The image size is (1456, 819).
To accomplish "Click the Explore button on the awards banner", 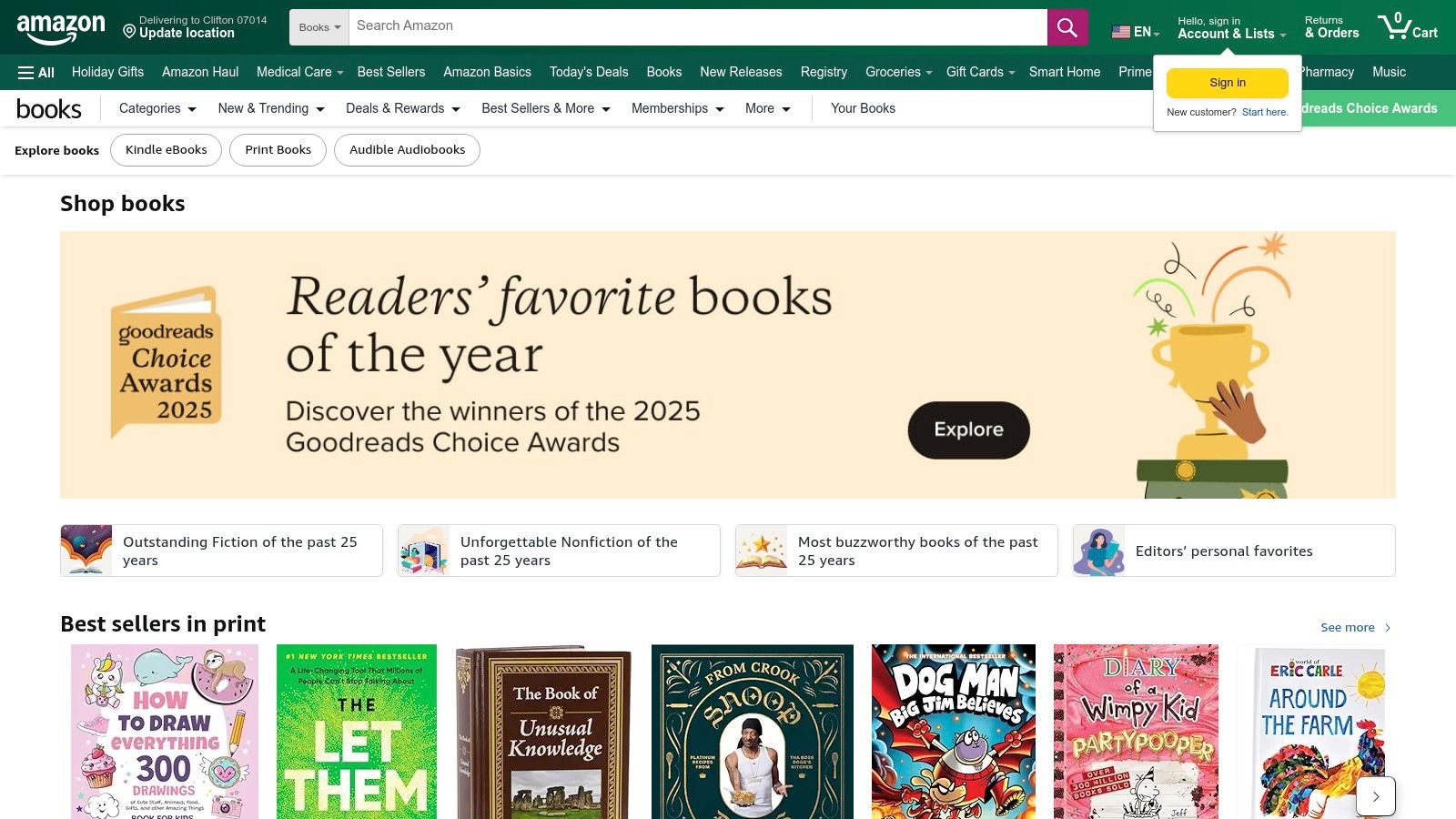I will [x=967, y=430].
